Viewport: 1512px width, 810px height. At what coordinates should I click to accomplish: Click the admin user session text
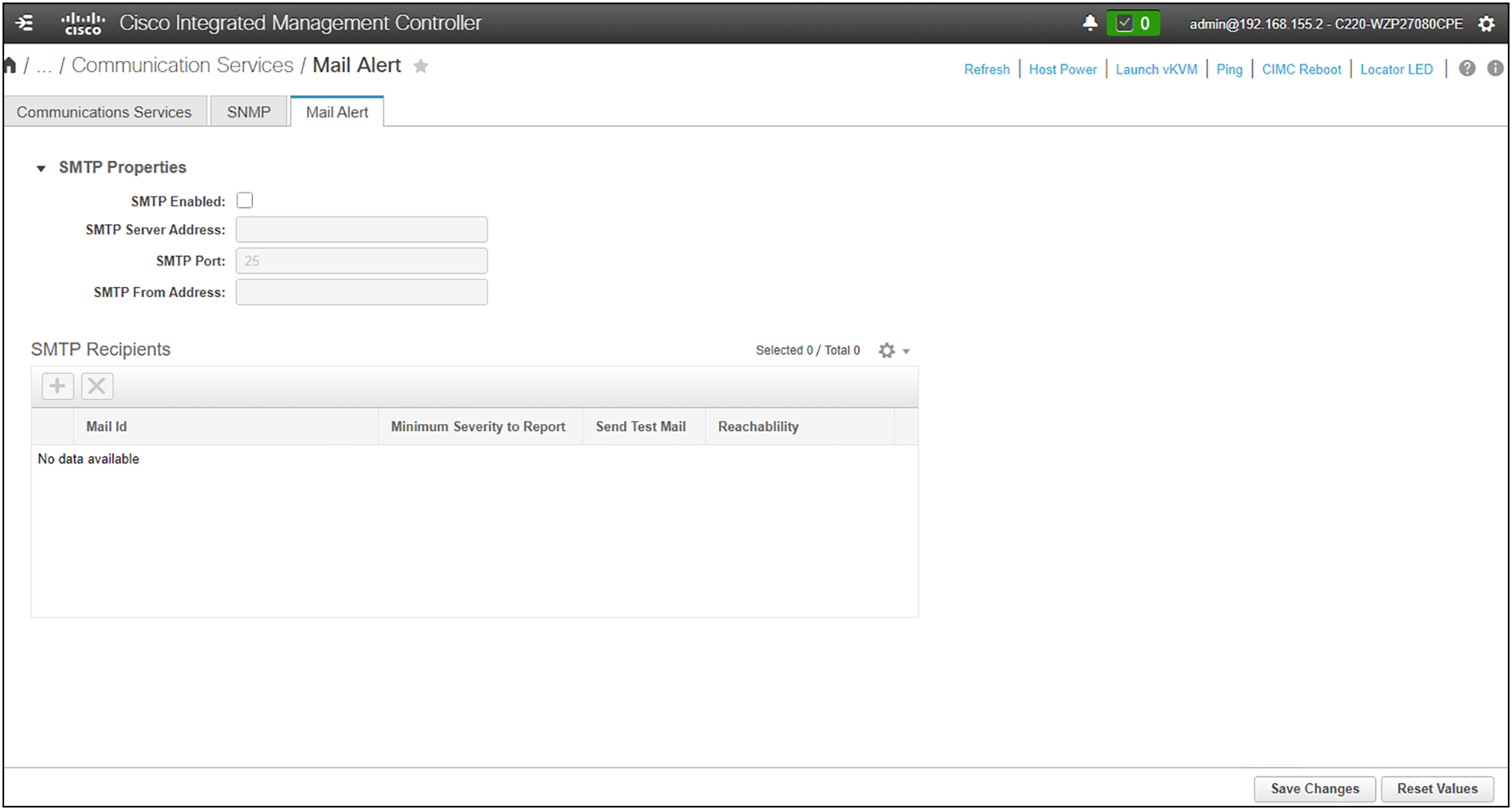click(x=1326, y=23)
